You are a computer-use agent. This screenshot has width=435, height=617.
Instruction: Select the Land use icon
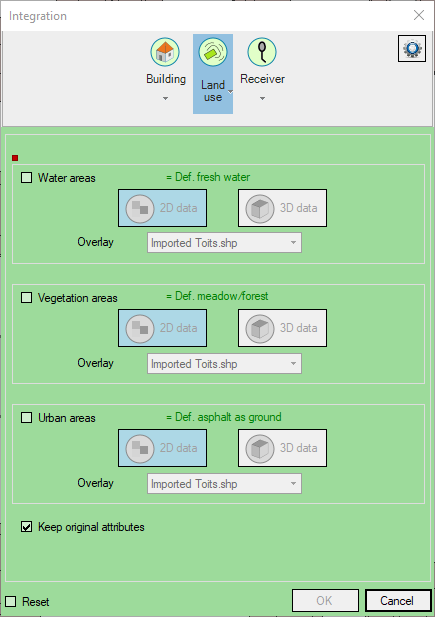213,52
